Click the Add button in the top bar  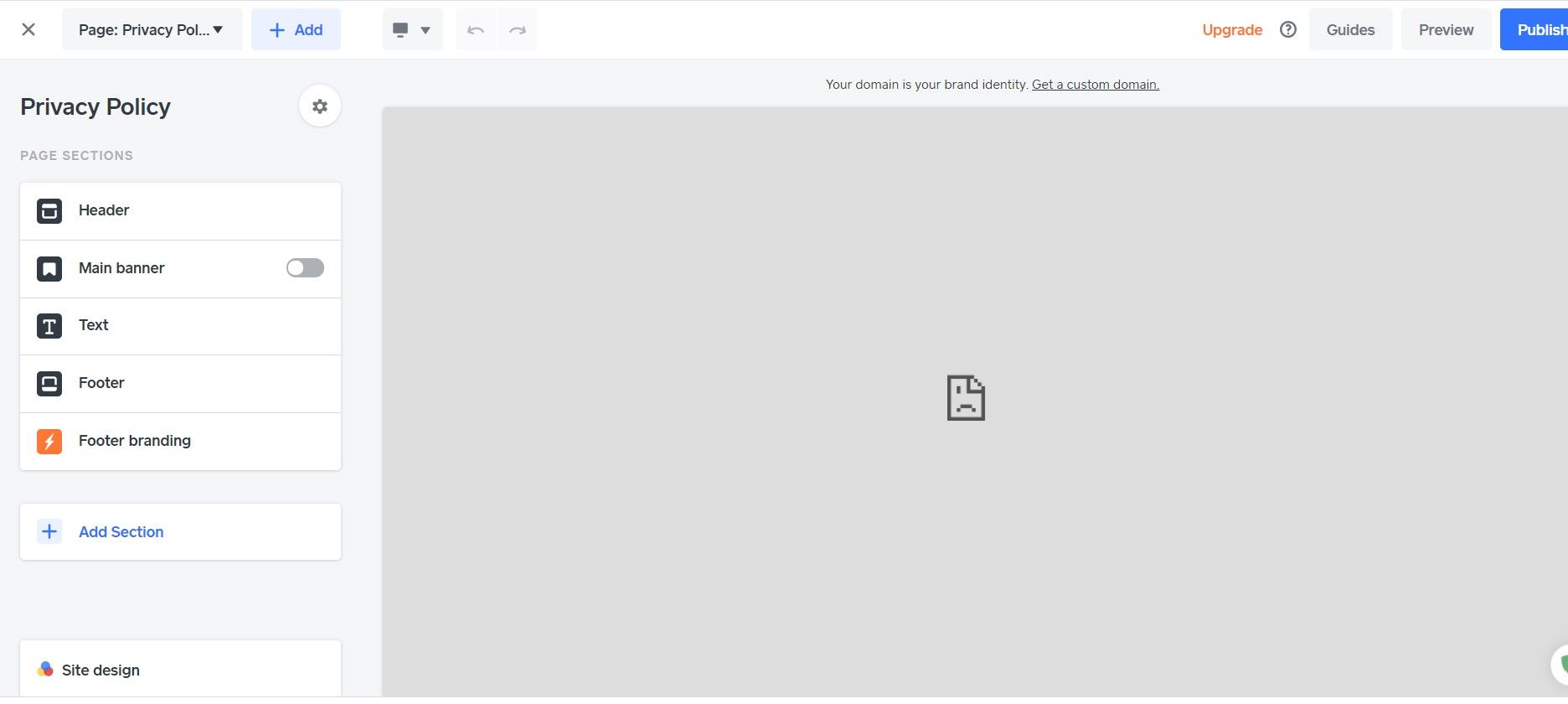click(296, 29)
